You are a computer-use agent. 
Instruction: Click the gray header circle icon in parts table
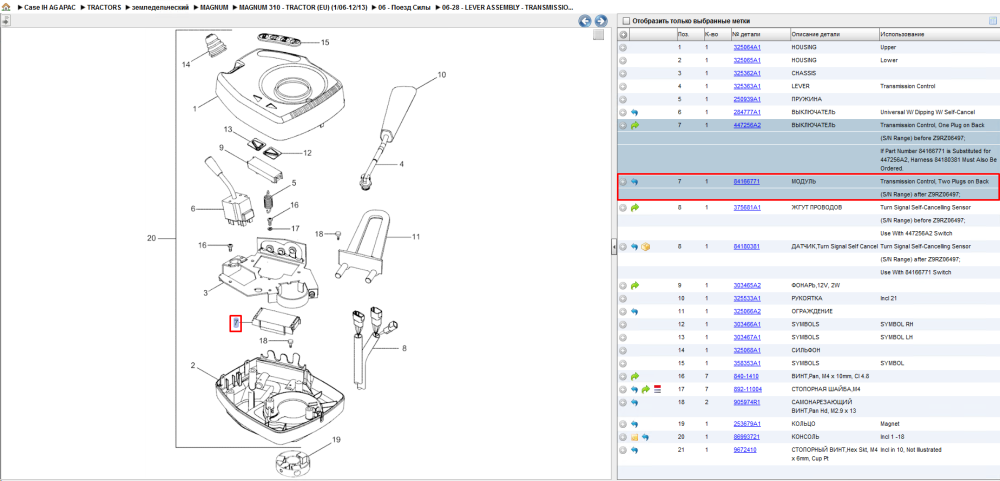[623, 34]
